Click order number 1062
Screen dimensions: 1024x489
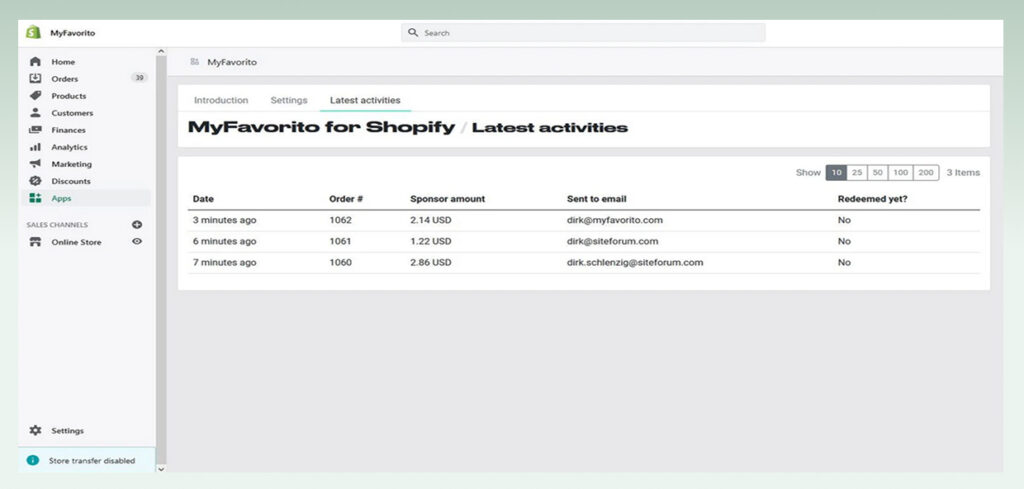pyautogui.click(x=340, y=220)
